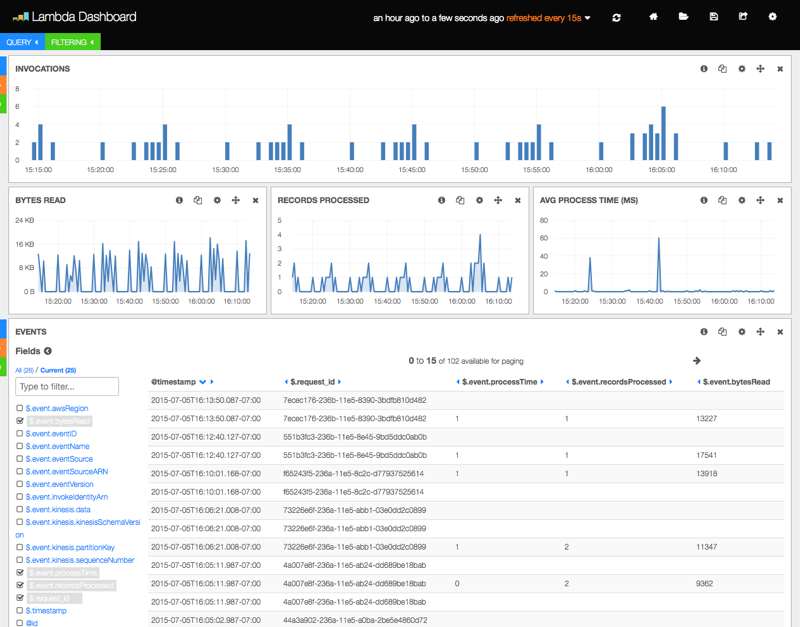This screenshot has width=800, height=627.
Task: Click the move icon on AVG PROCESS TIME panel
Action: (x=760, y=200)
